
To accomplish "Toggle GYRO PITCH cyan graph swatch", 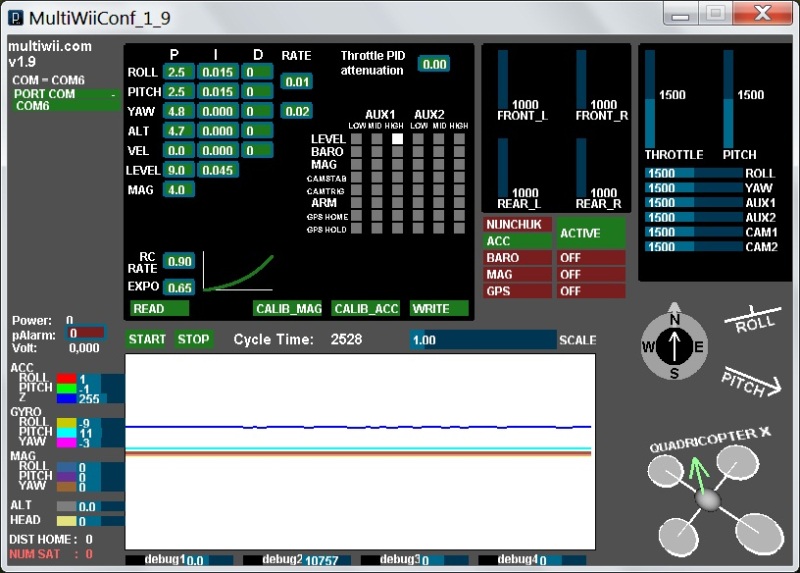I will pos(66,433).
